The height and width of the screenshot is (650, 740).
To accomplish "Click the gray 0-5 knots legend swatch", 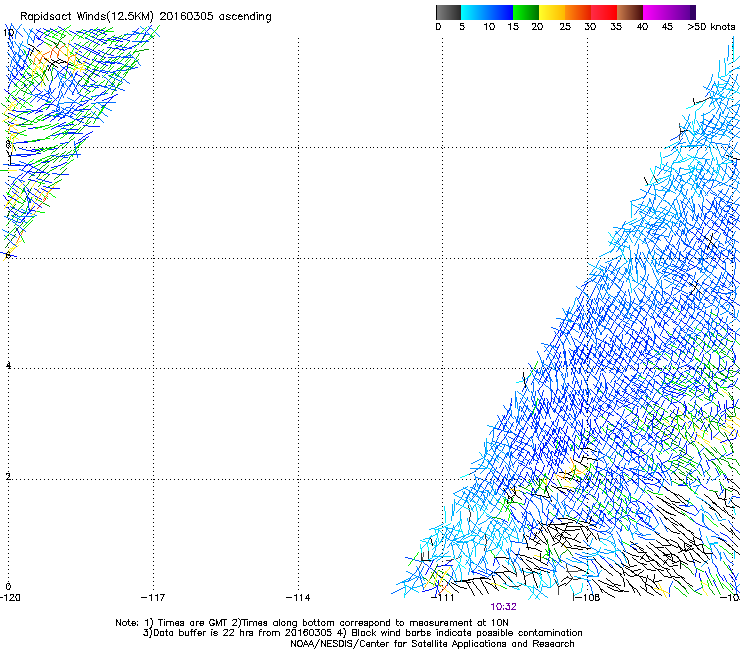I will click(448, 12).
